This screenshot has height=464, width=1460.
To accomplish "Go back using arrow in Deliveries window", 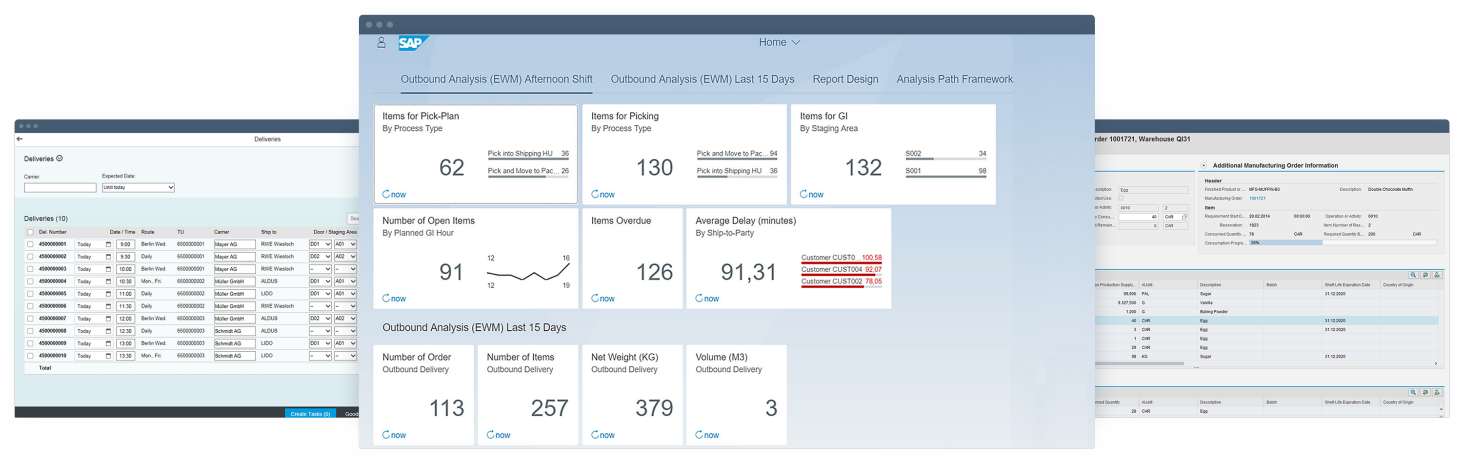I will pos(20,139).
